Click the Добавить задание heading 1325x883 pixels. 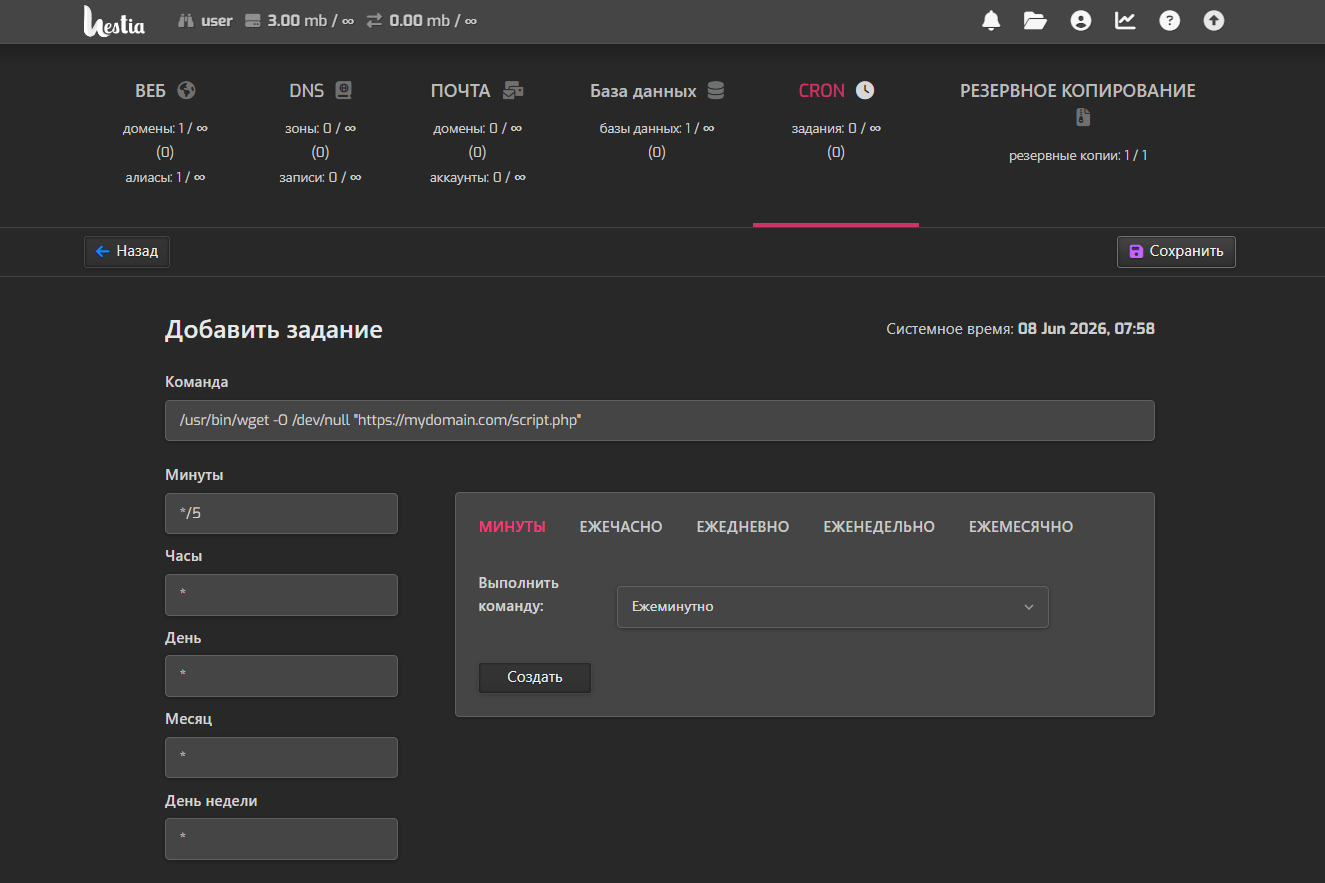[x=274, y=330]
